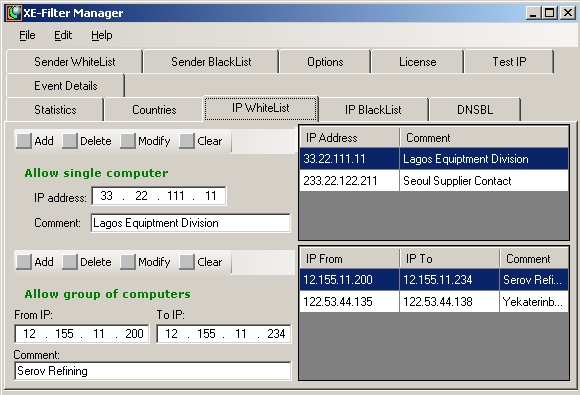Click the 12.155.11.234 cell

(449, 280)
